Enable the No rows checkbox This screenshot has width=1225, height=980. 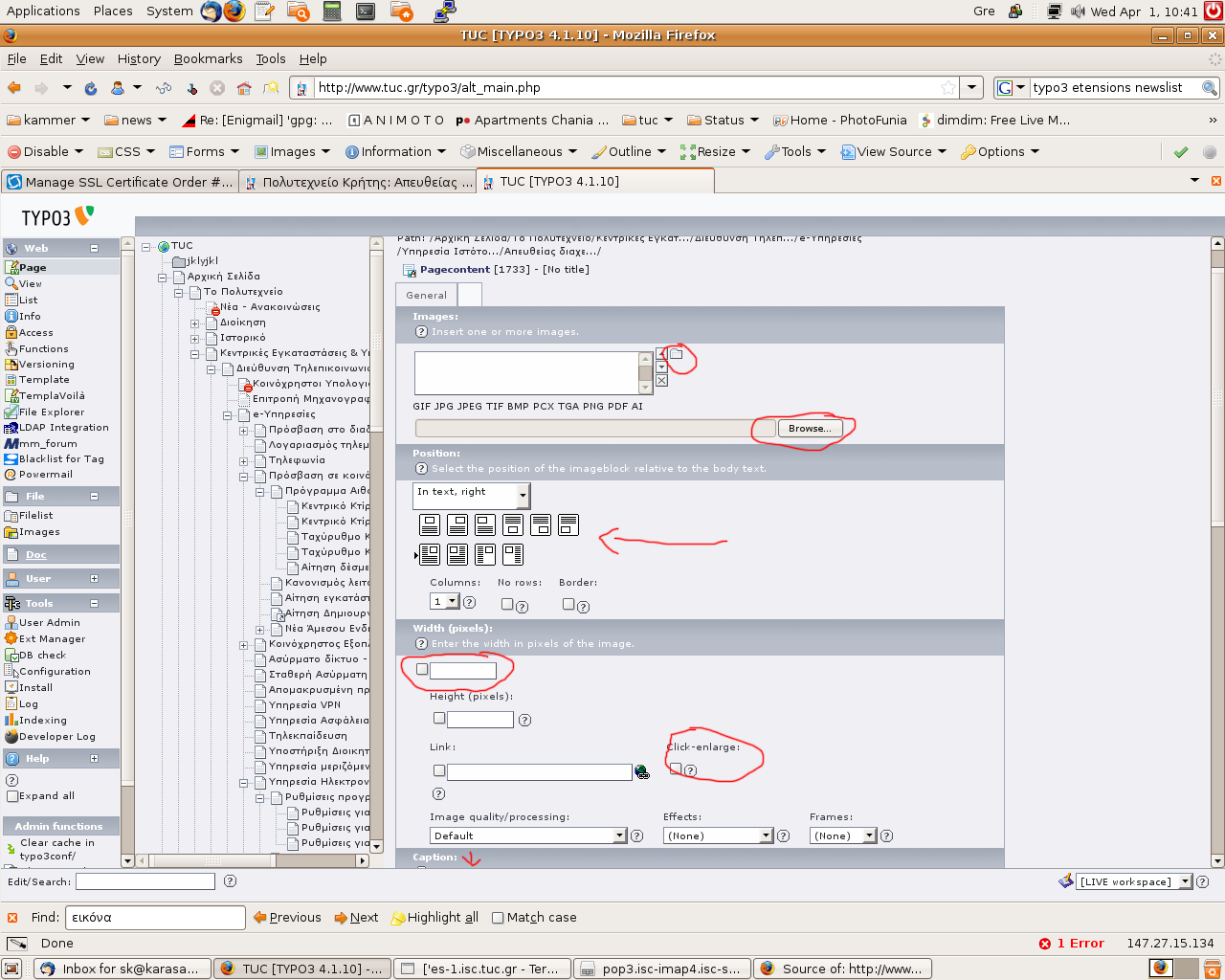507,604
